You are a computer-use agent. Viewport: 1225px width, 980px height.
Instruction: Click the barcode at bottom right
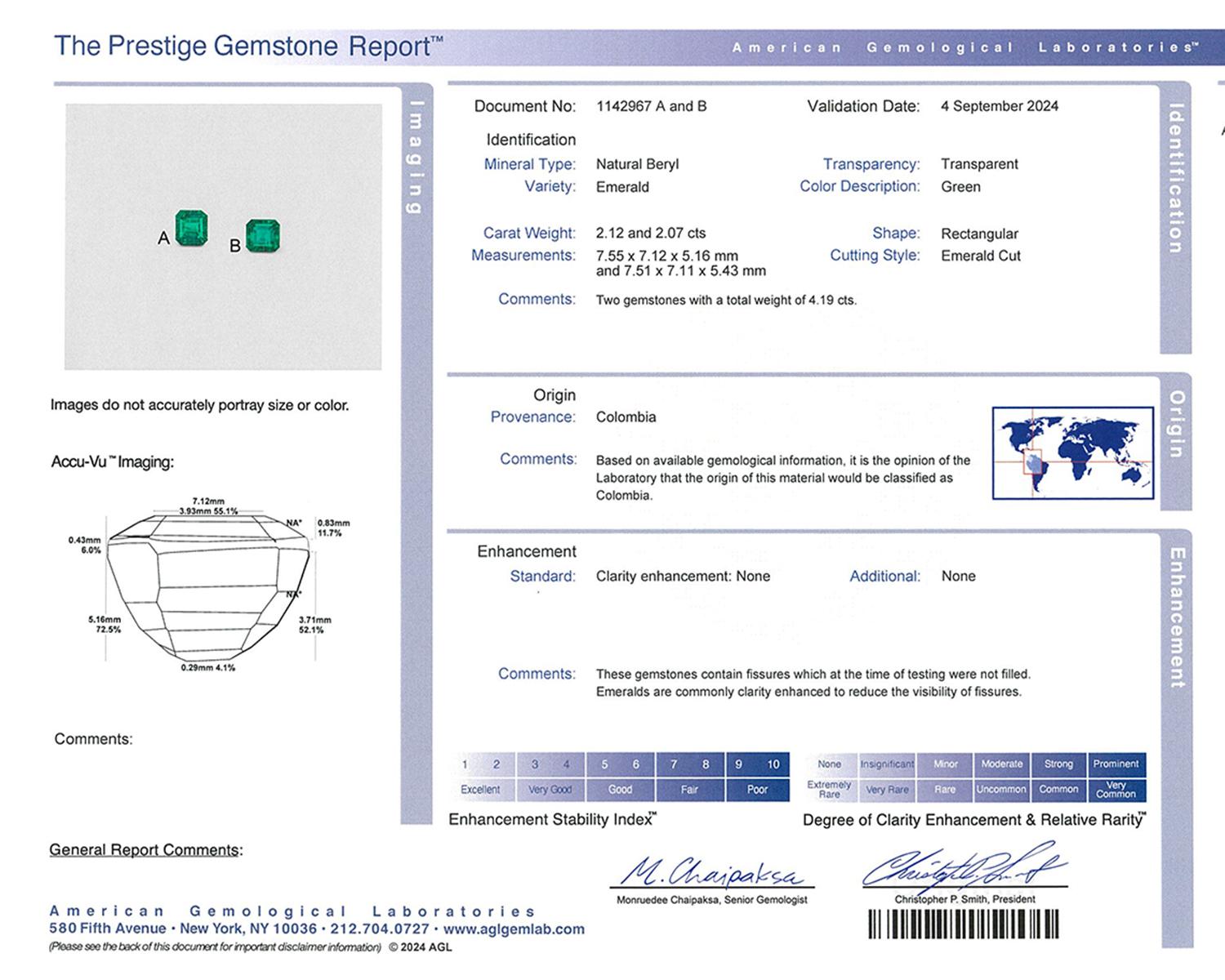tap(964, 924)
